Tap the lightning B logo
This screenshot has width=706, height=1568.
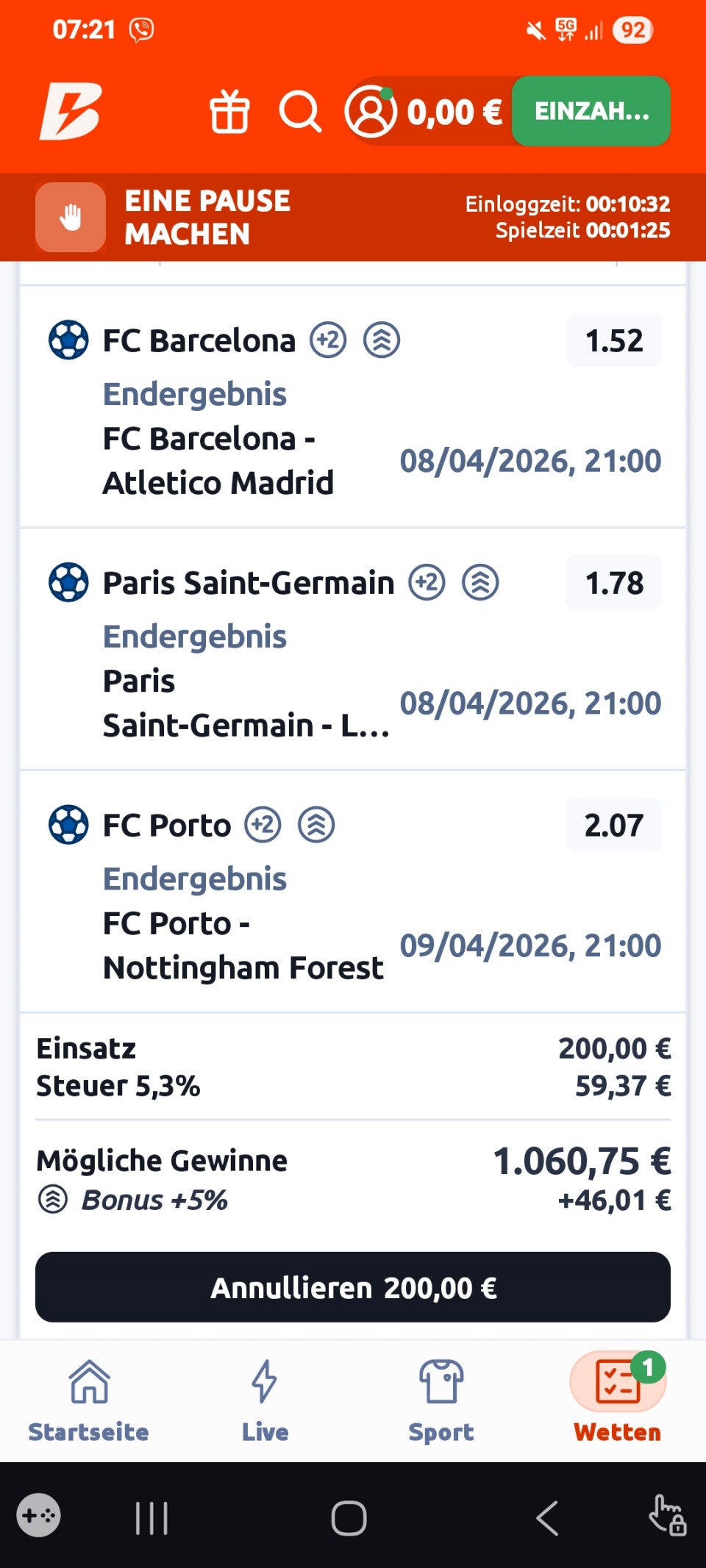coord(71,112)
